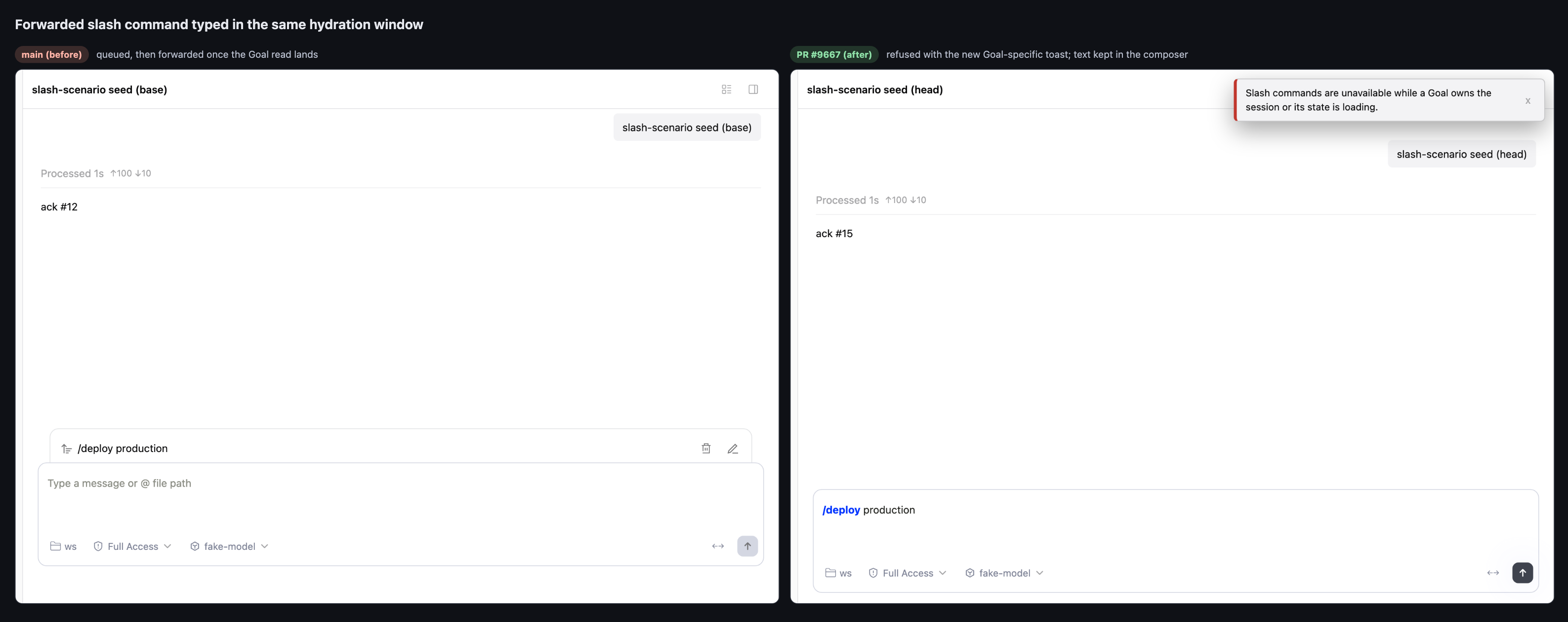Send /deploy production in right composer
The width and height of the screenshot is (1568, 622).
click(1523, 573)
